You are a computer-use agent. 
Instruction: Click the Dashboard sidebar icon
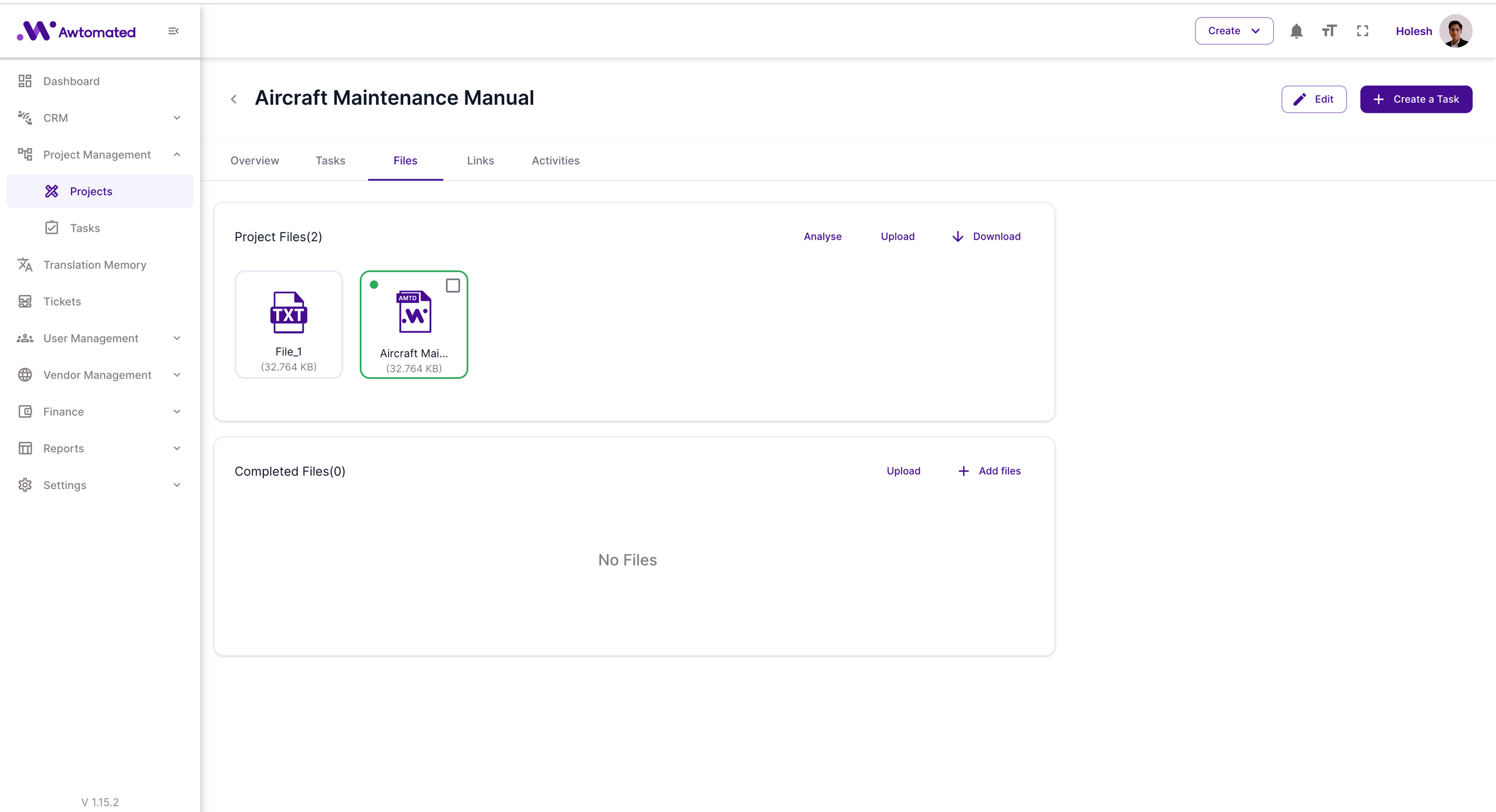click(25, 81)
